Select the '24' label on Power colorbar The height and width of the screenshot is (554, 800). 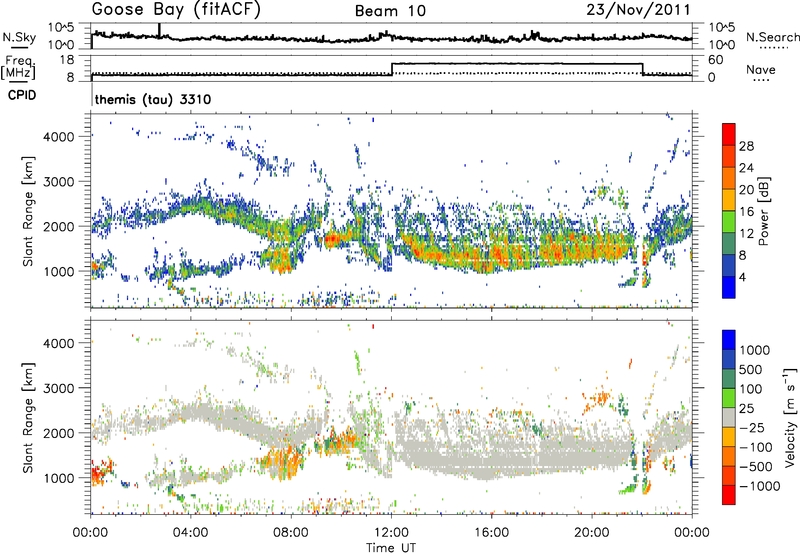click(x=746, y=168)
